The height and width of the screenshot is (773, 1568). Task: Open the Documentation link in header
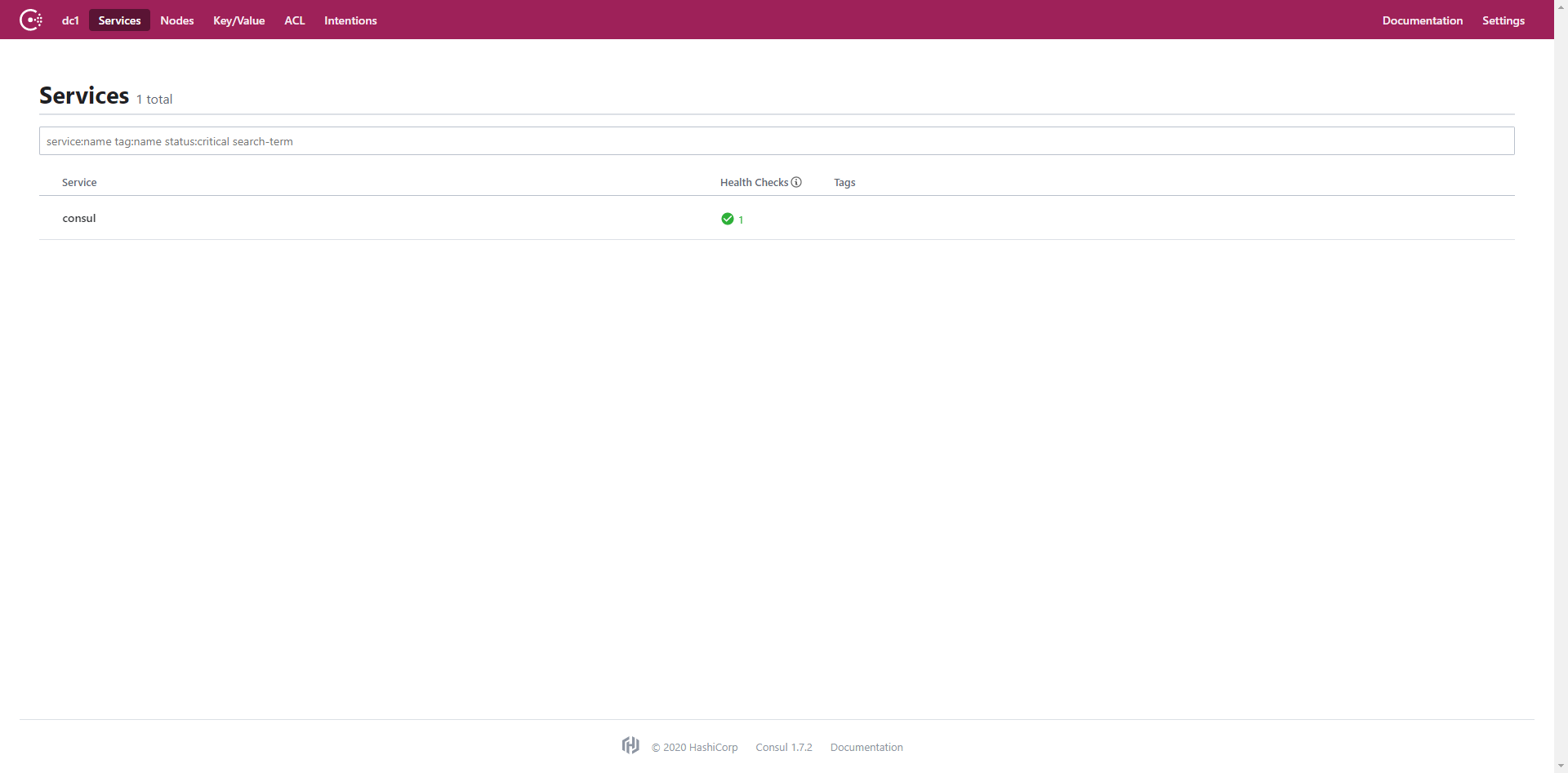1423,20
